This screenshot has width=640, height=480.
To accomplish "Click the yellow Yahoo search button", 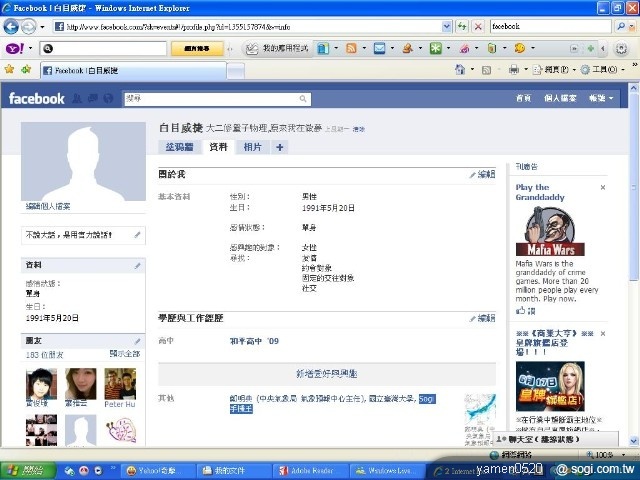I will pos(197,49).
